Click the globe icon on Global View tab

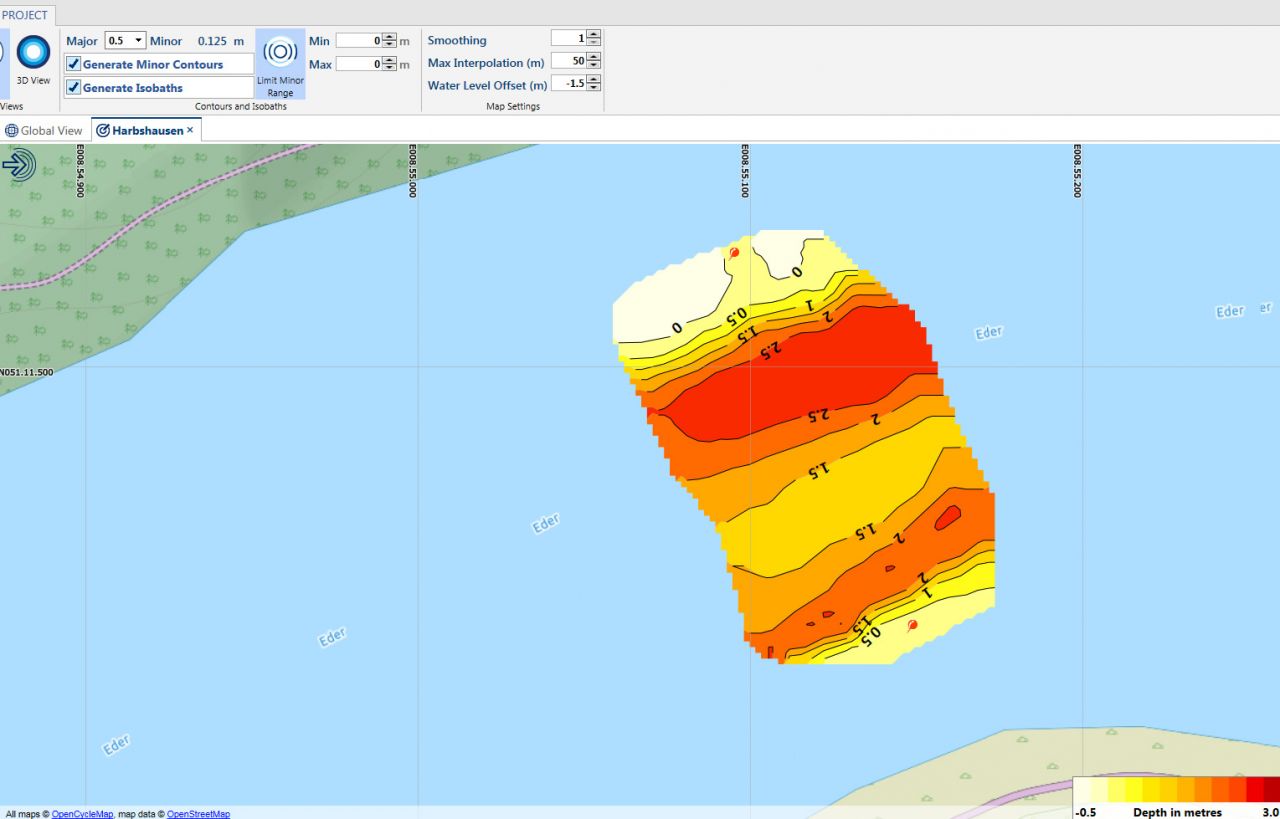[x=12, y=131]
